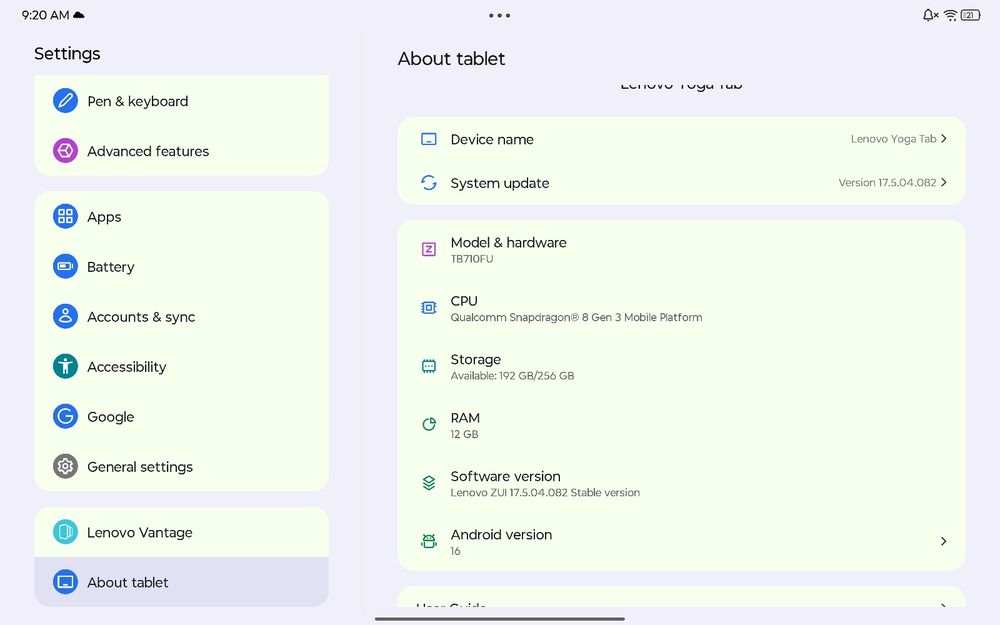Tap the 9:20 AM clock
Screen dimensions: 1000x625
click(45, 15)
